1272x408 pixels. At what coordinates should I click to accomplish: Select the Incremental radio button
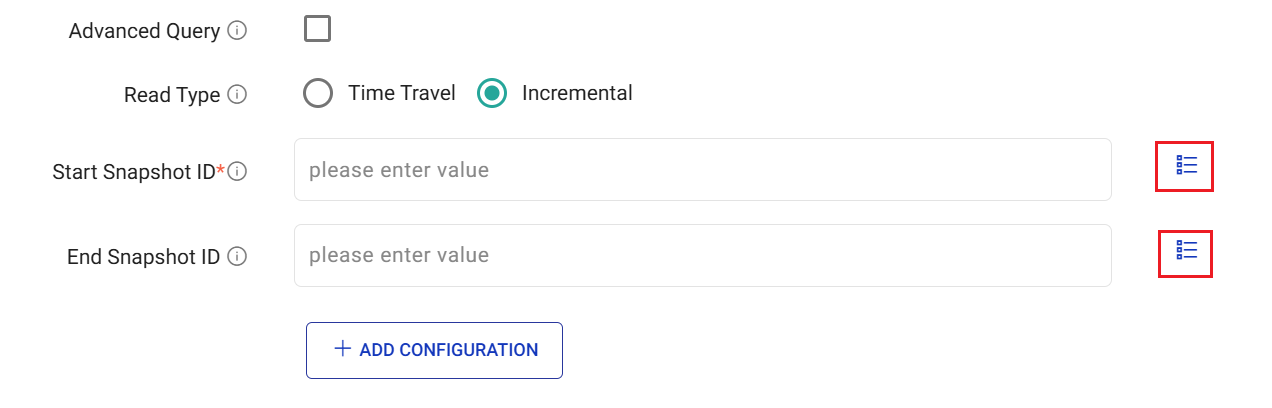pos(491,94)
